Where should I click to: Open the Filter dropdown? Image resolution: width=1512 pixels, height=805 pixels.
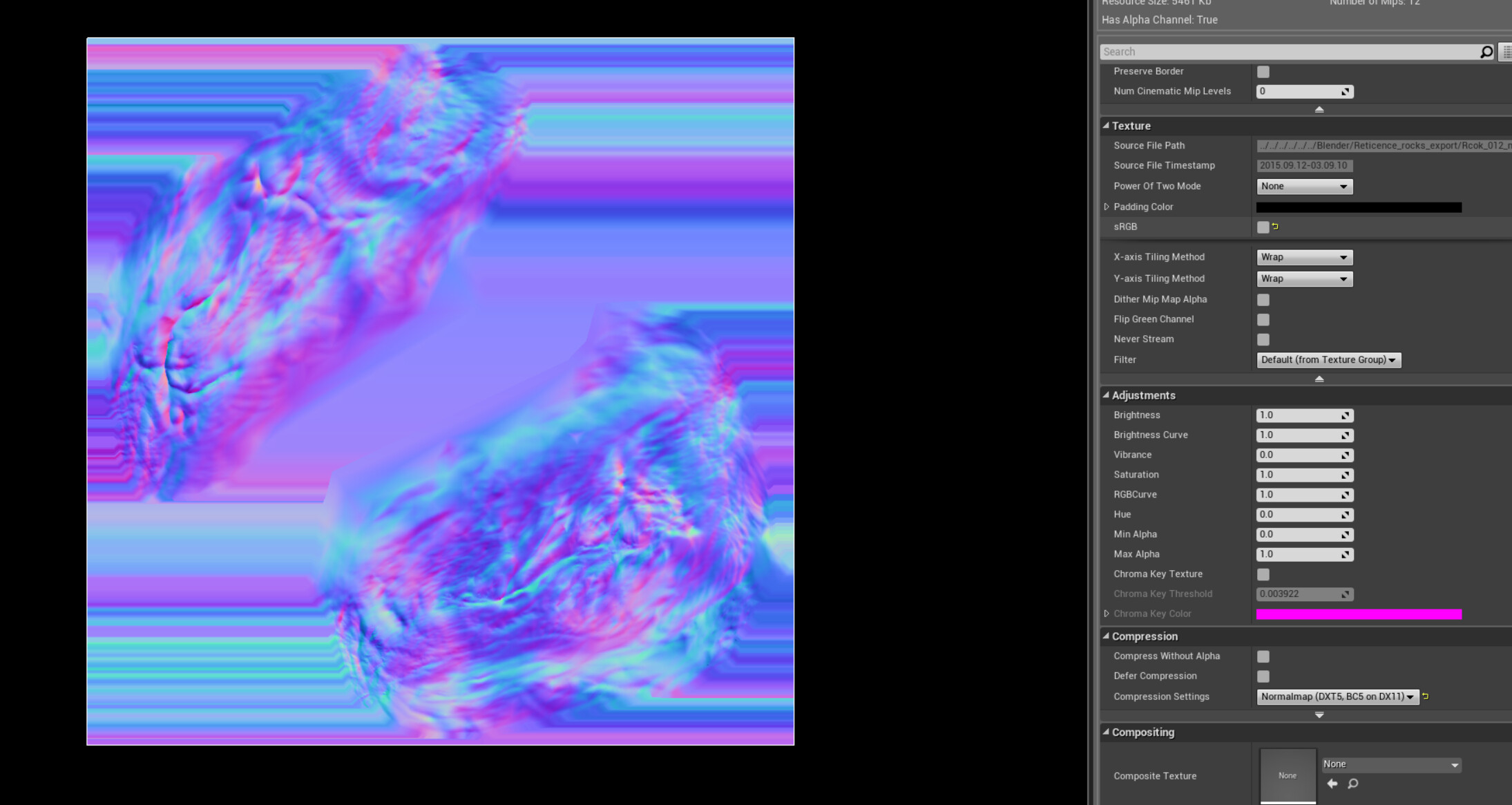[1328, 360]
